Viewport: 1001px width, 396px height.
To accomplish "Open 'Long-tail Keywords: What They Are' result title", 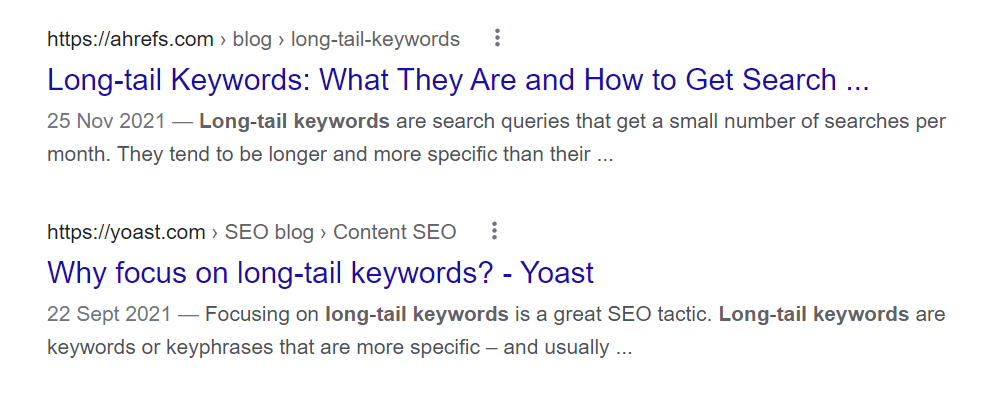I will pyautogui.click(x=458, y=80).
